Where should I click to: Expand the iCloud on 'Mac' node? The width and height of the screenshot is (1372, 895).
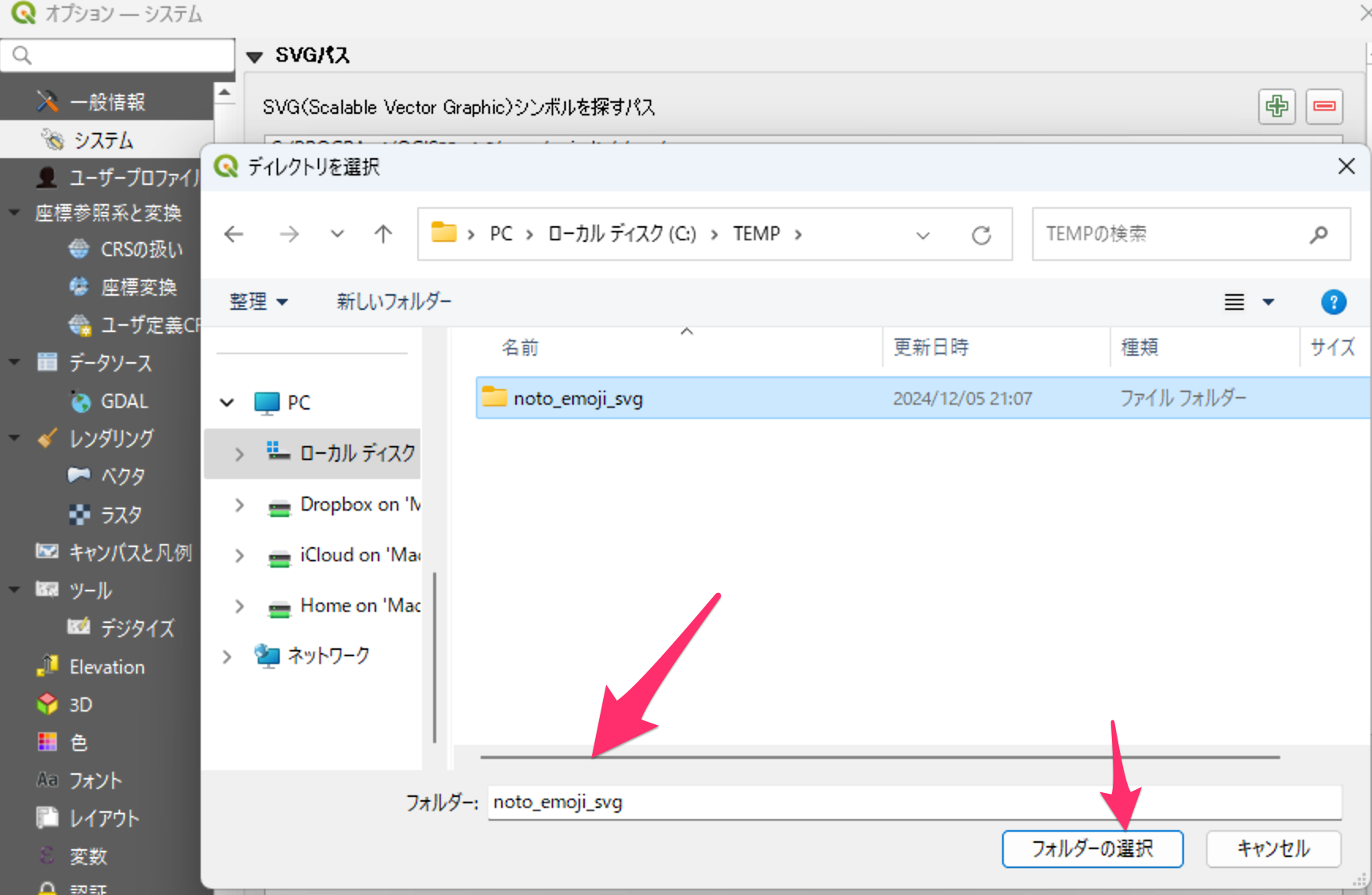[x=239, y=555]
